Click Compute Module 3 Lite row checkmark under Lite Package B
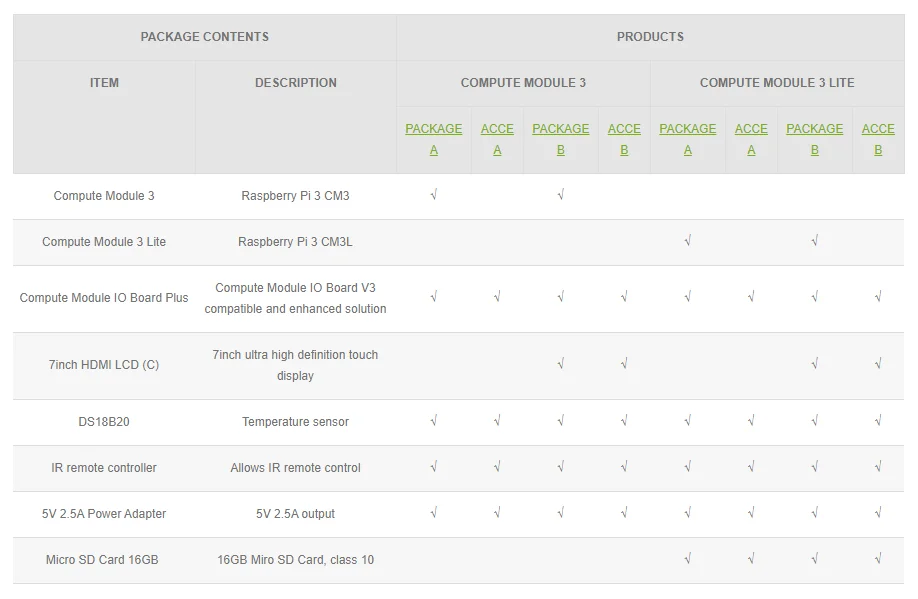The height and width of the screenshot is (599, 918). [x=814, y=241]
